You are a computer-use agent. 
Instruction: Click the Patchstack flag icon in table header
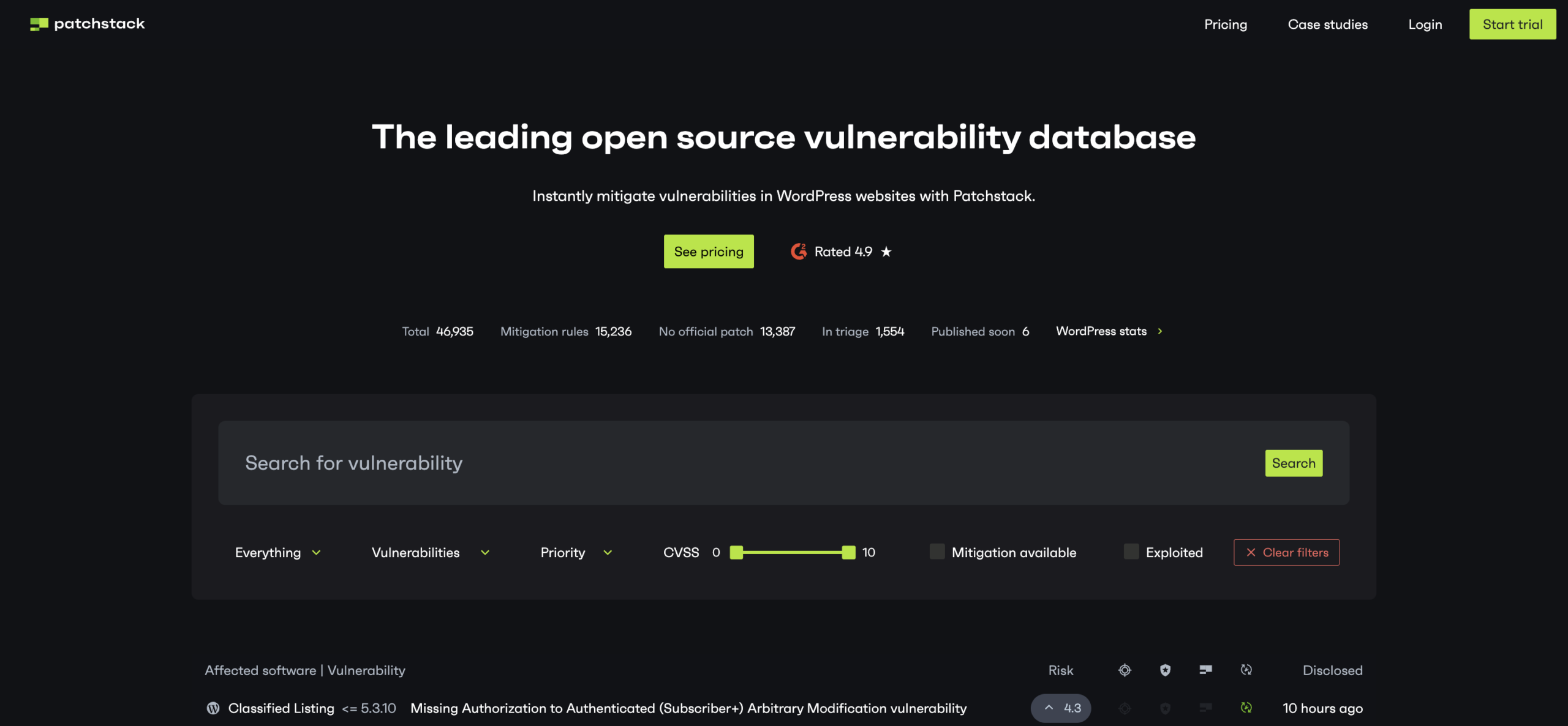1205,670
